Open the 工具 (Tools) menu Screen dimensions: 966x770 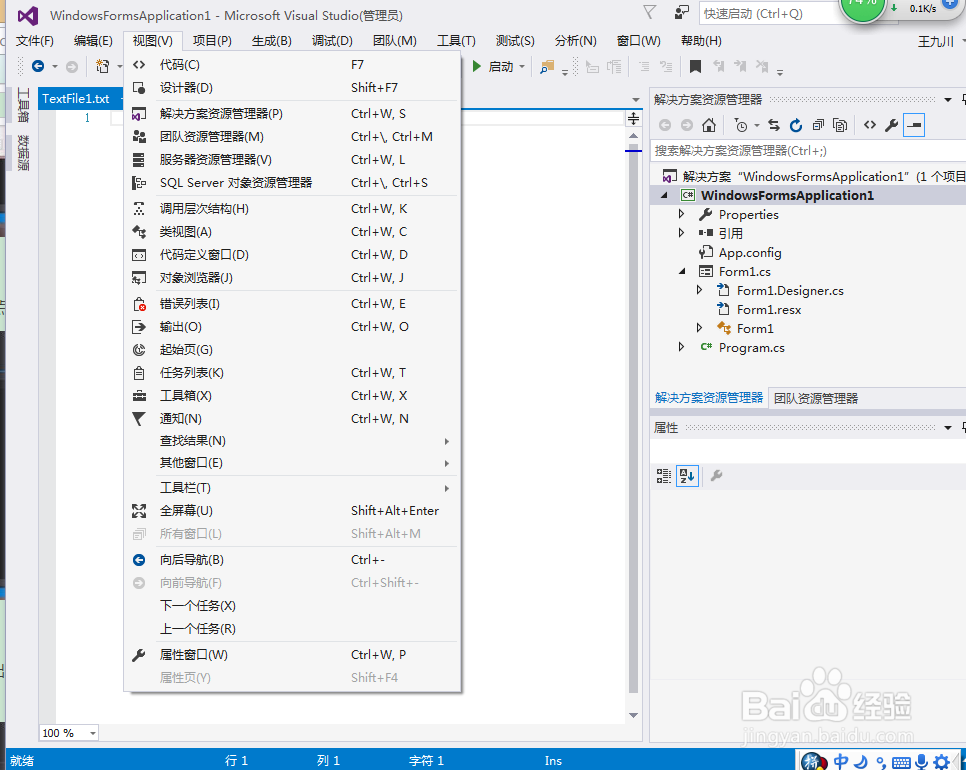click(457, 41)
